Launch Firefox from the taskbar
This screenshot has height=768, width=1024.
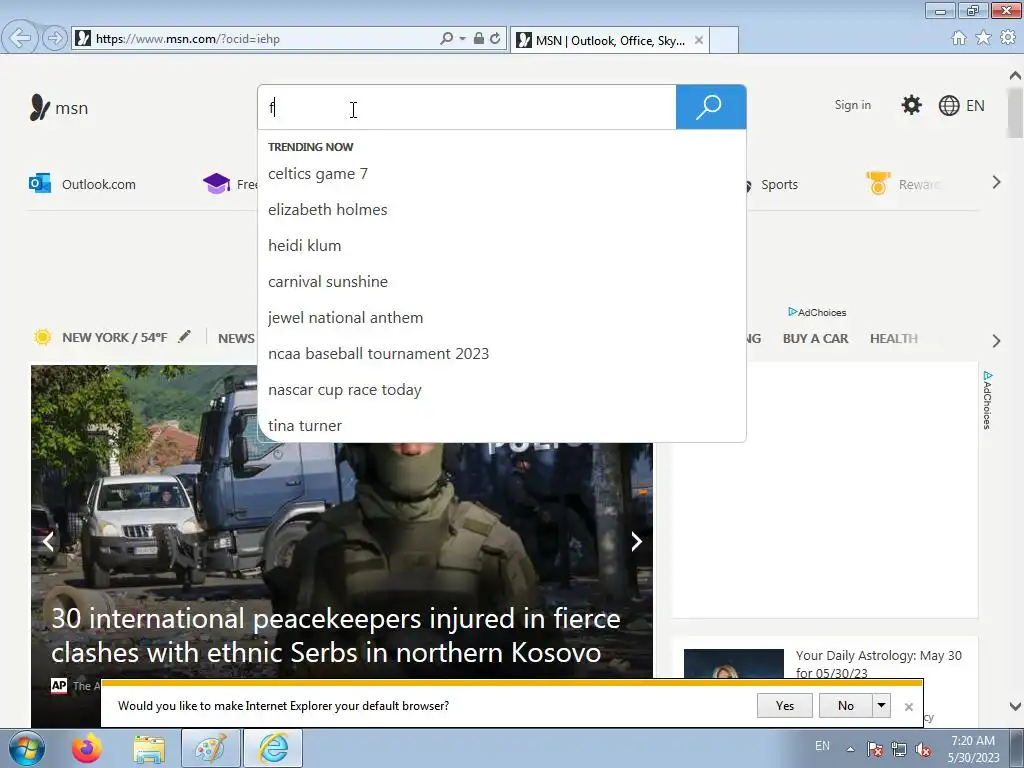pos(87,748)
